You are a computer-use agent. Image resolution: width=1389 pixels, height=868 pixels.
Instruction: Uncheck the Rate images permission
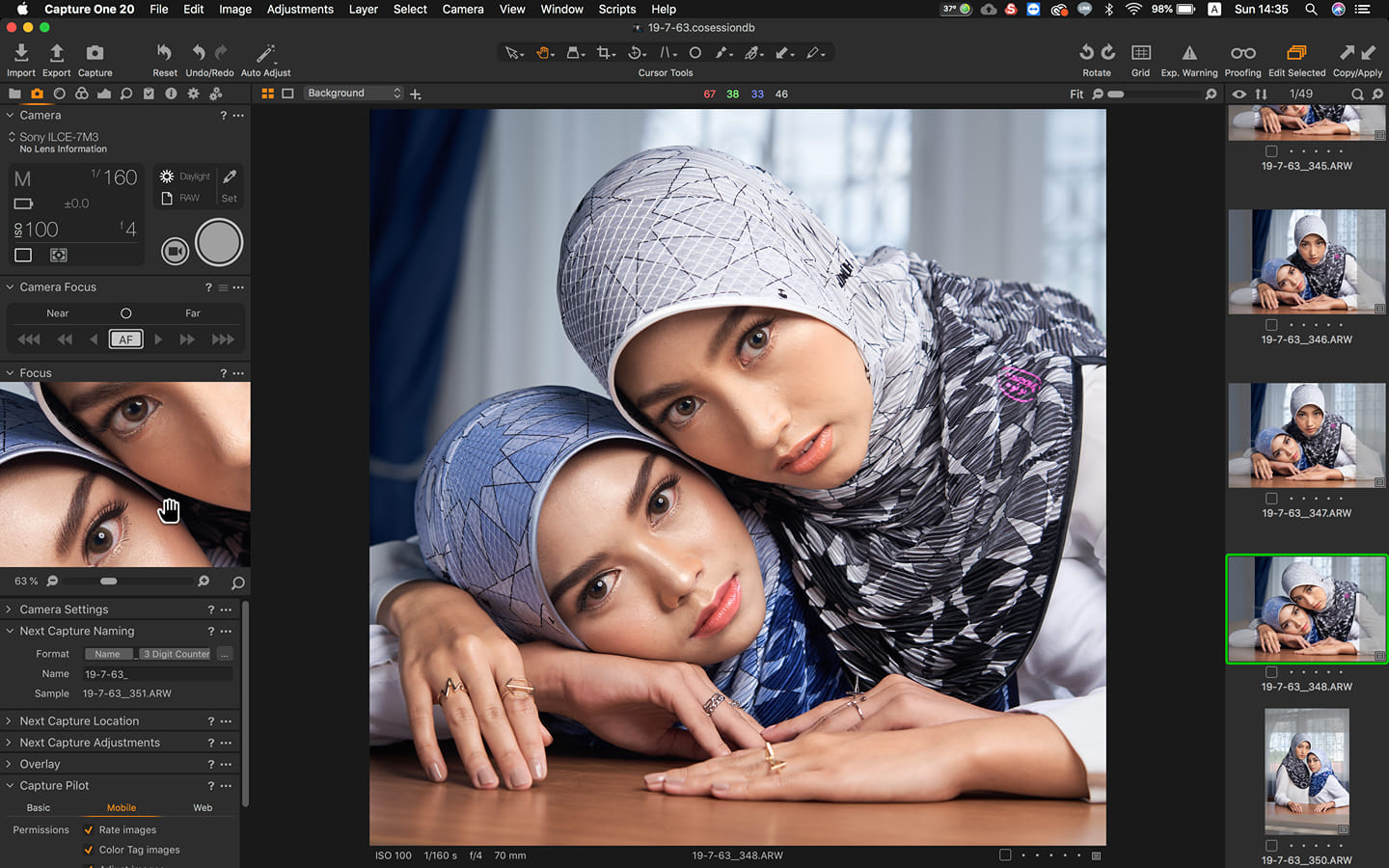[x=89, y=830]
